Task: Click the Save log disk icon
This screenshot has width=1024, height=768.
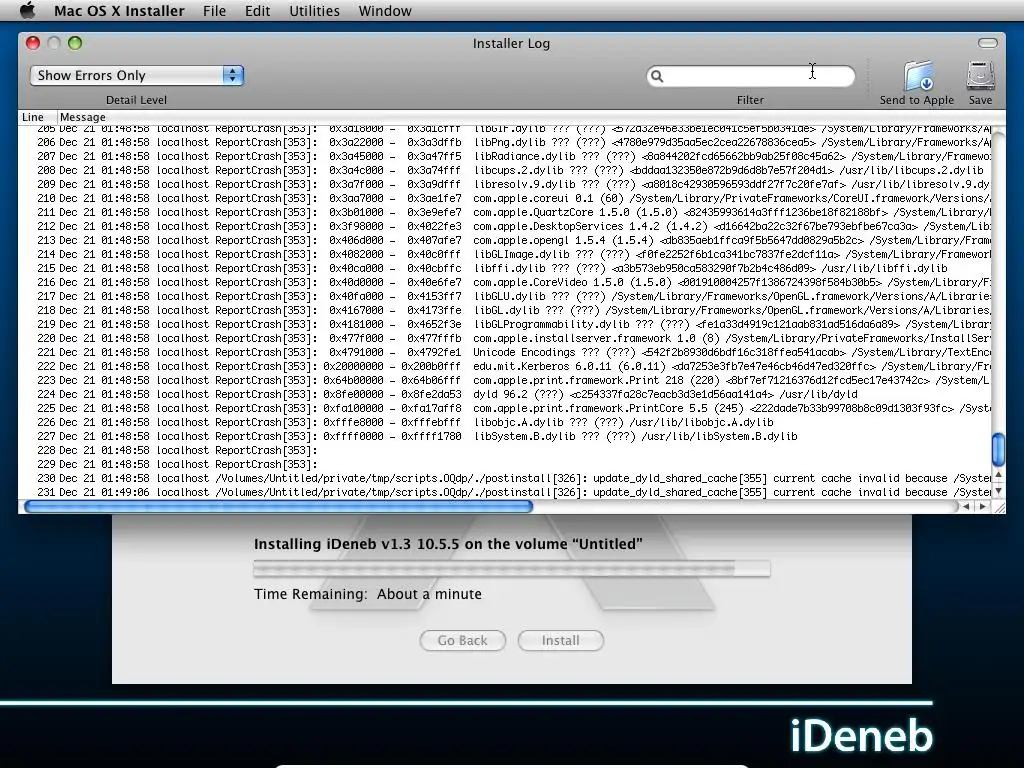Action: (980, 76)
